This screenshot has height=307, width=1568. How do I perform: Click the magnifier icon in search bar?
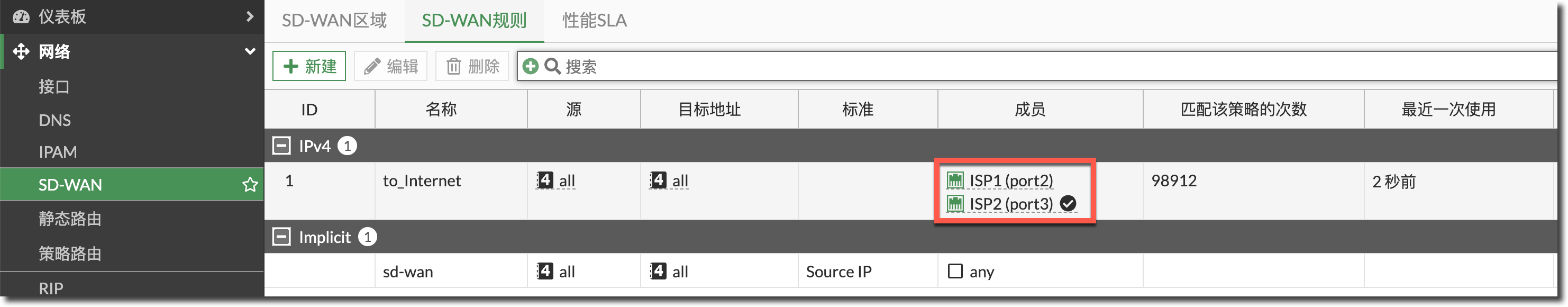[552, 66]
